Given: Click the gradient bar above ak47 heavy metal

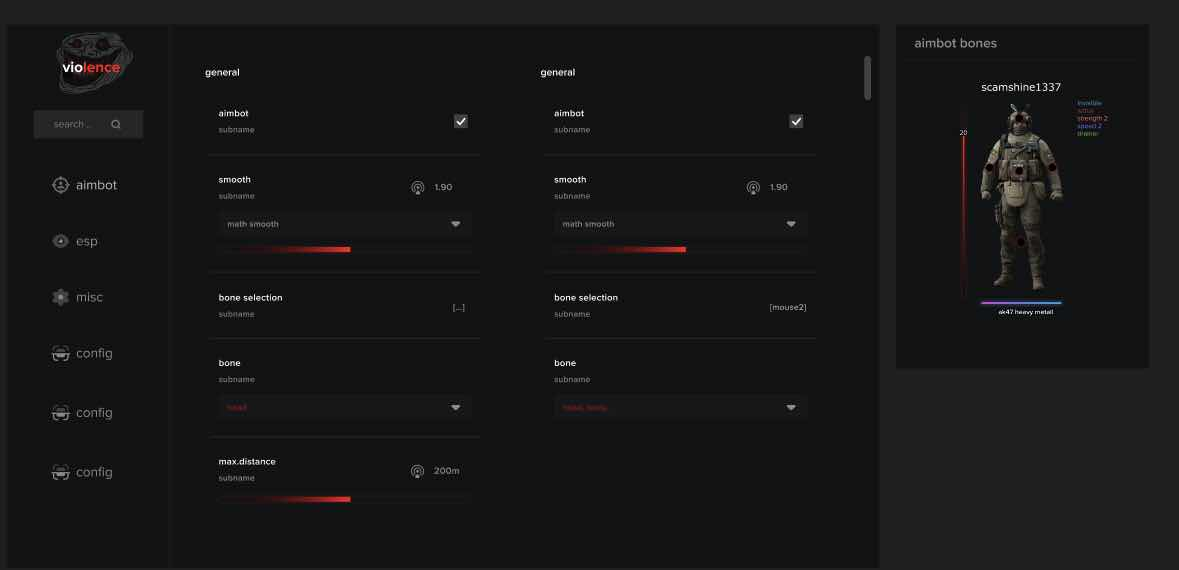Looking at the screenshot, I should click(1021, 303).
